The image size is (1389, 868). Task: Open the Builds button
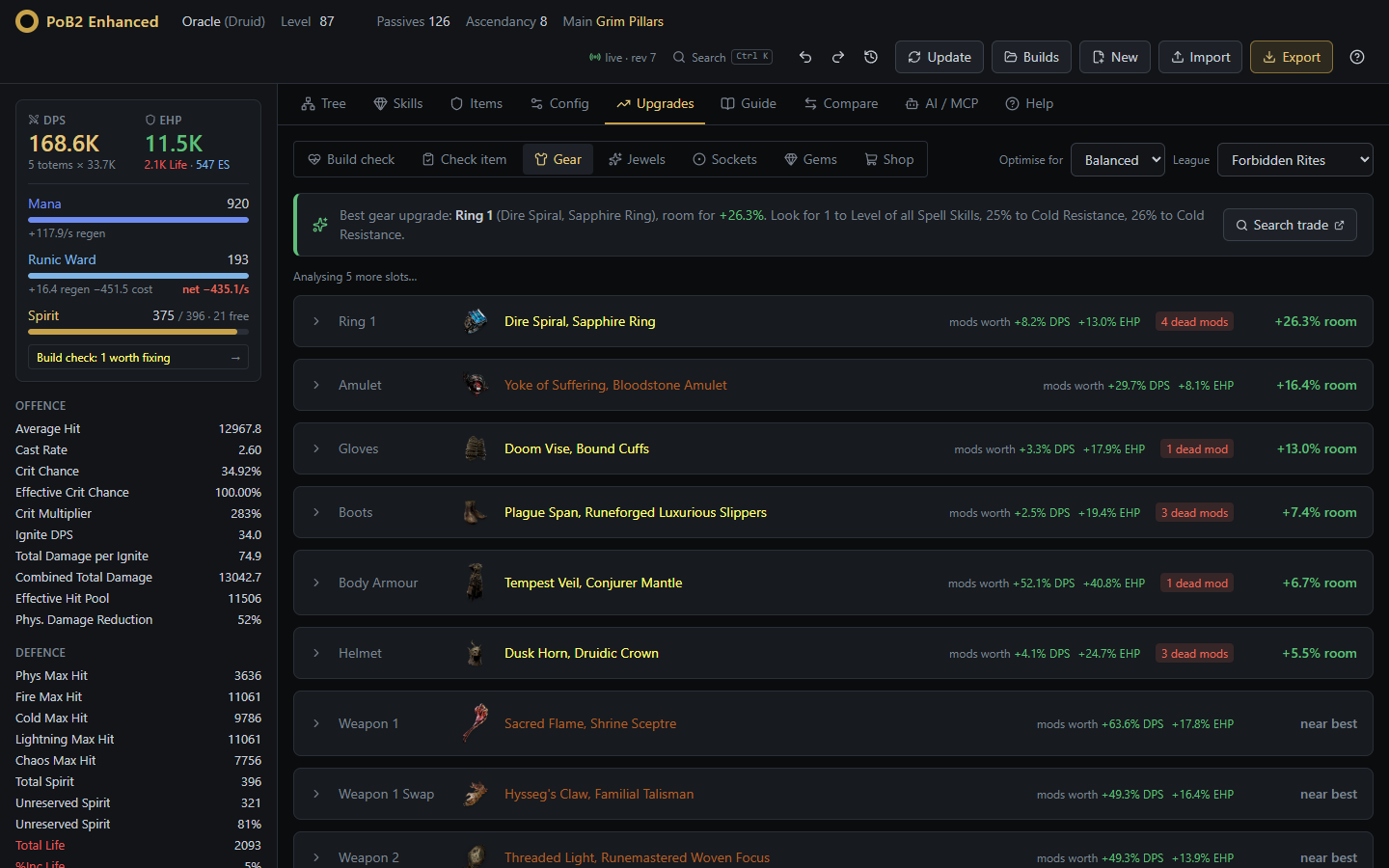tap(1031, 57)
